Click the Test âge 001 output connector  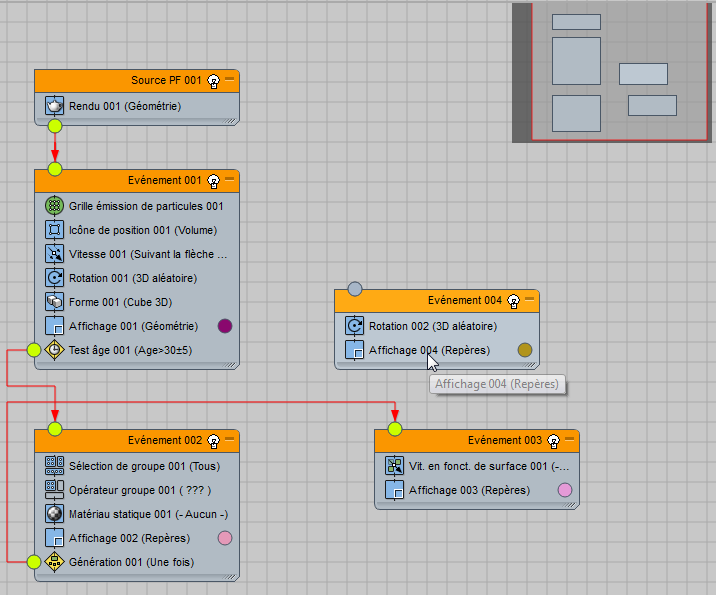click(x=34, y=350)
